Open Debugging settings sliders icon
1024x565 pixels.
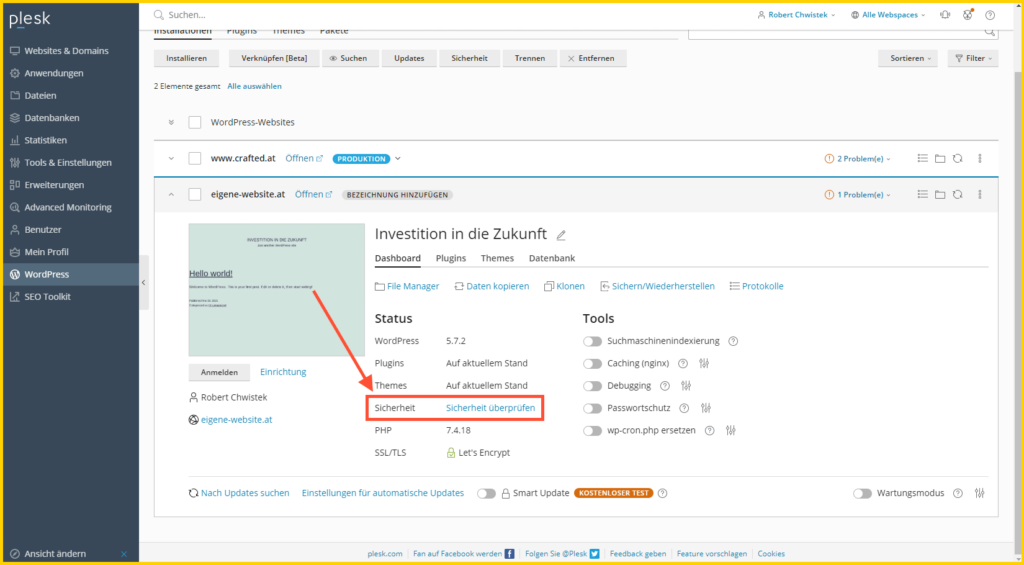pos(686,386)
